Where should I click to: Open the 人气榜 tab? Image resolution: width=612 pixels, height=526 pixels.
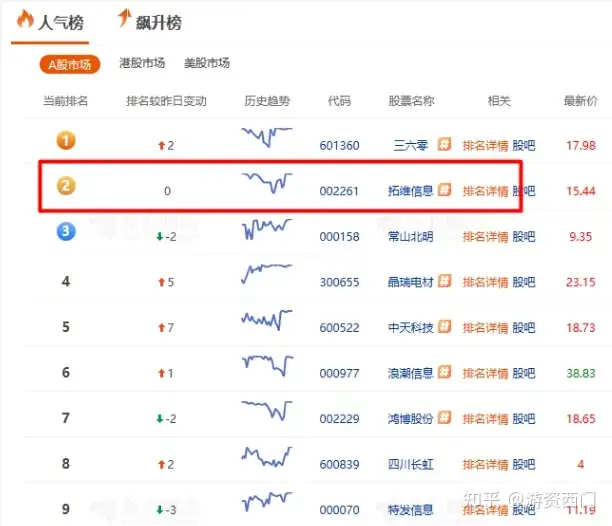(60, 23)
